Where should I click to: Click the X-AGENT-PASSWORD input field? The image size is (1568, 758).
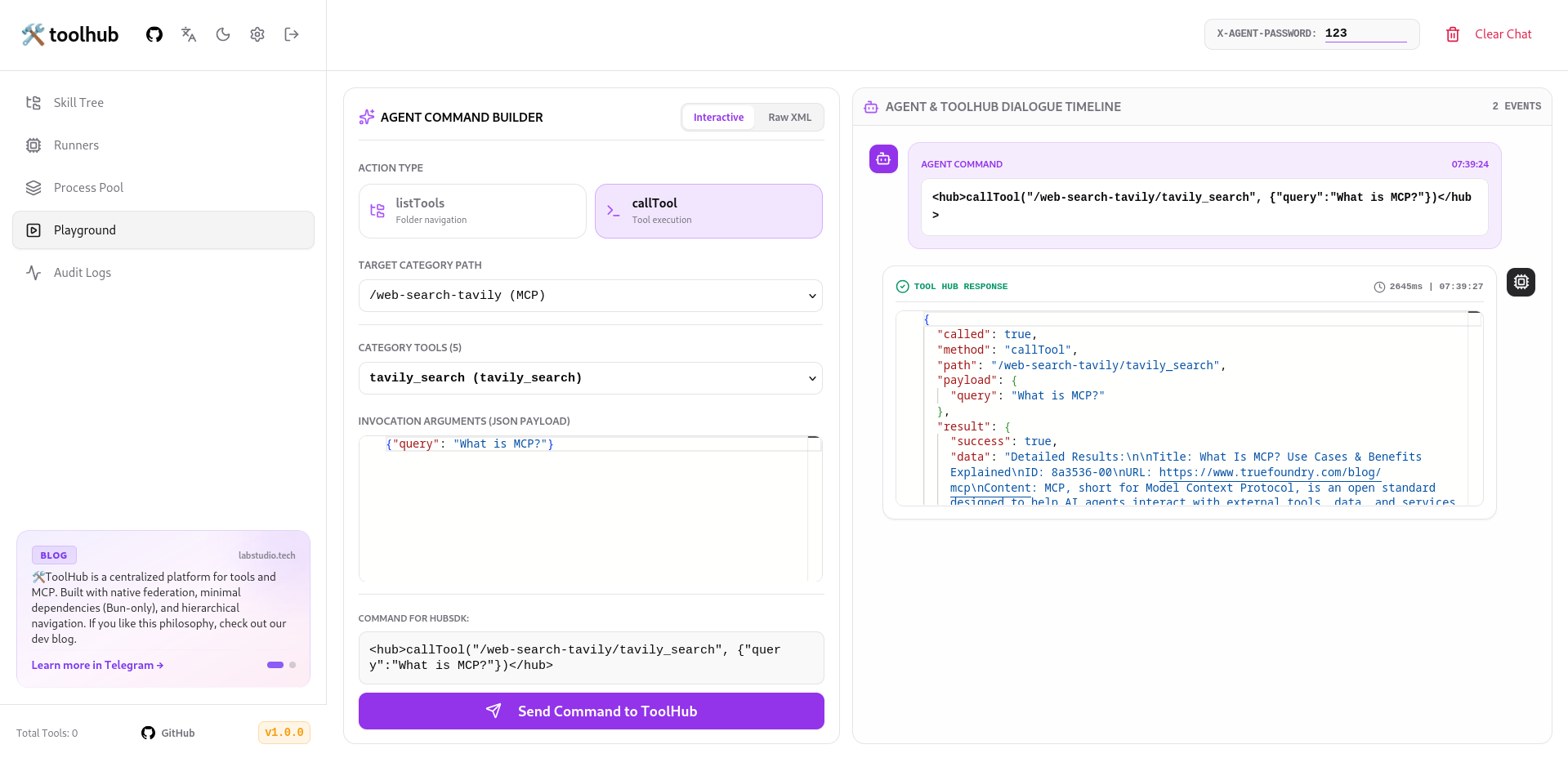click(x=1365, y=33)
